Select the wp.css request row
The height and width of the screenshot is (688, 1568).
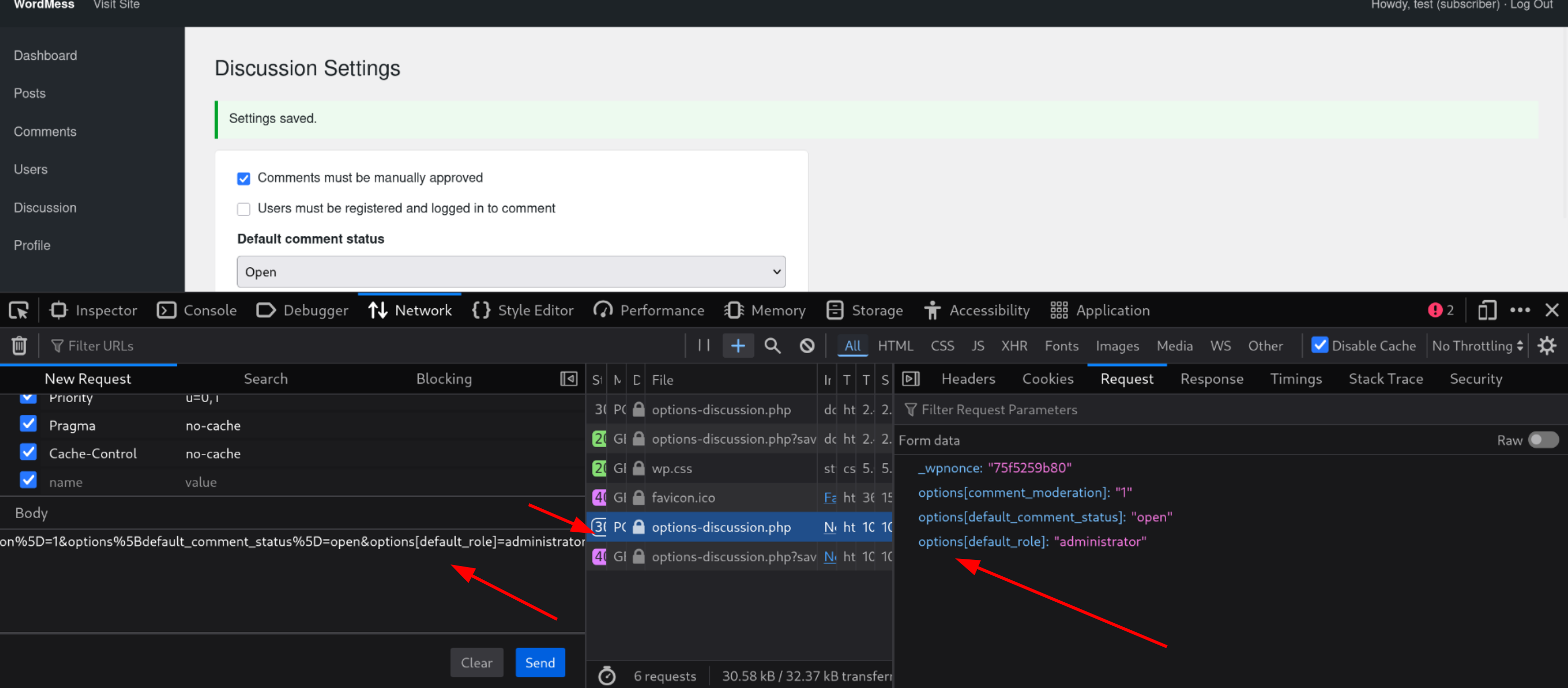pyautogui.click(x=740, y=469)
